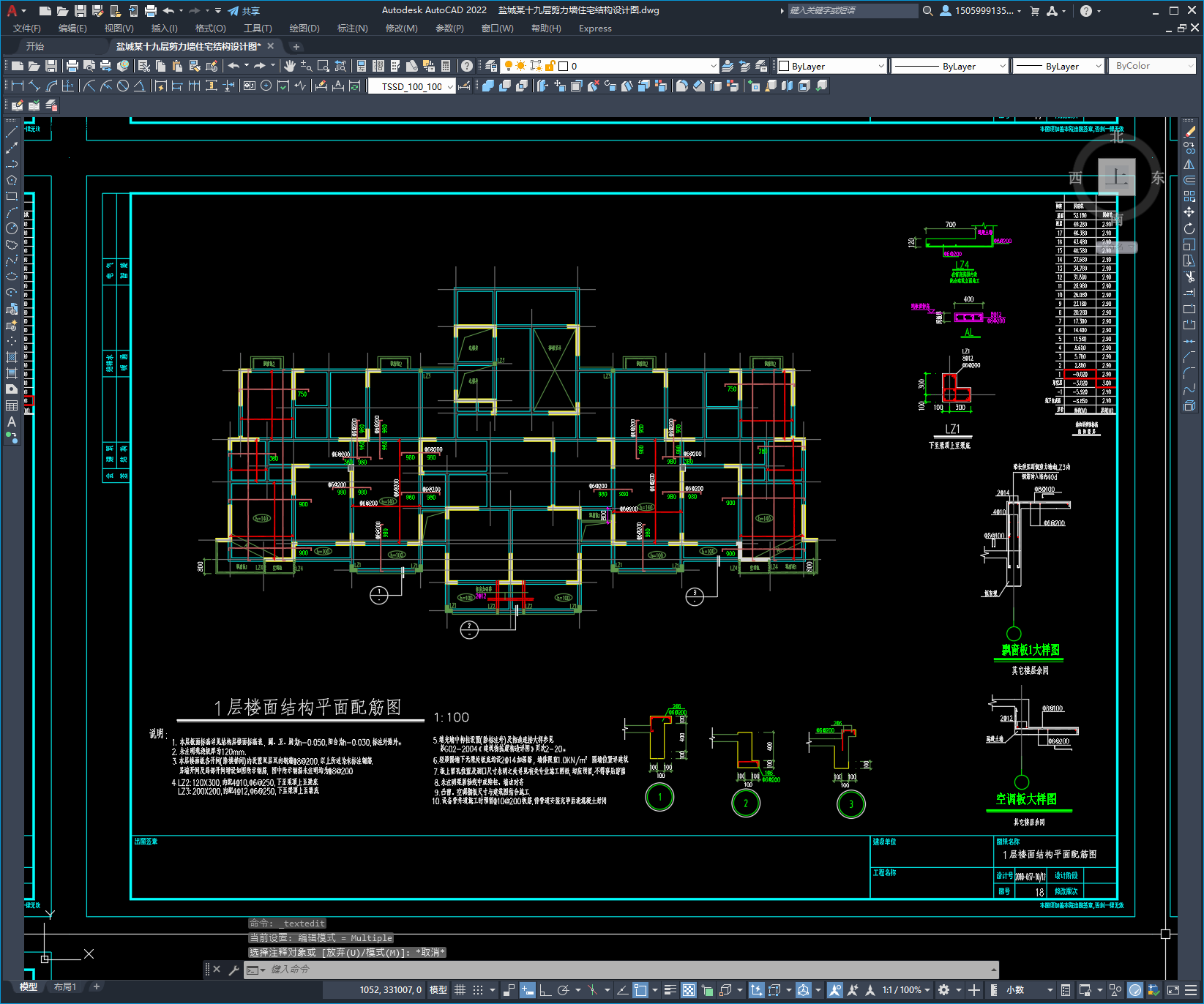Close the 盐城某十九层 drawing tab
Screen dimensions: 1204x1004
(271, 46)
